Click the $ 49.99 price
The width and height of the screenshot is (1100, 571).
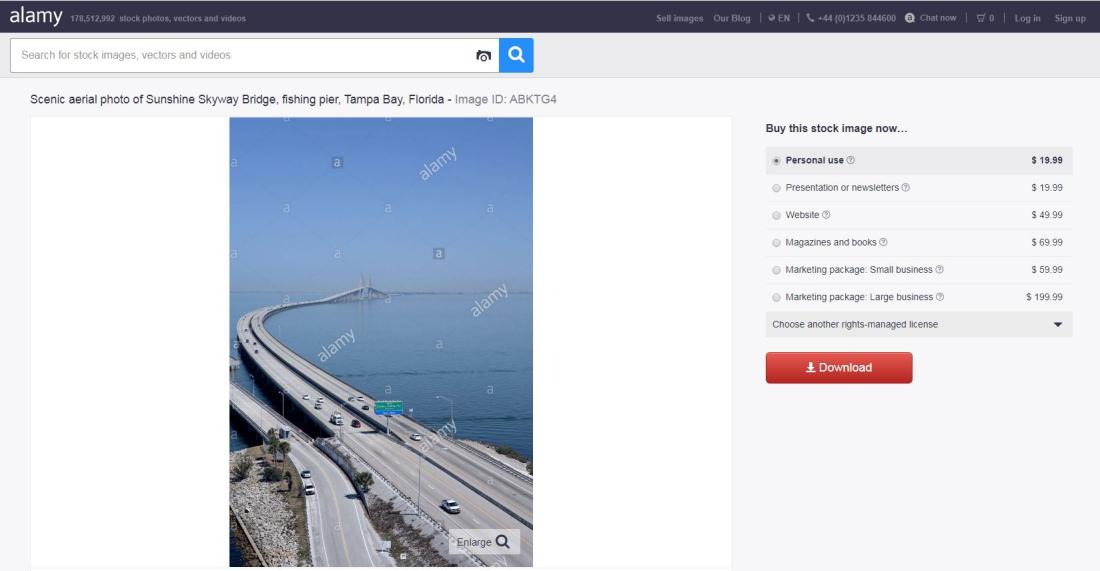pyautogui.click(x=1047, y=215)
